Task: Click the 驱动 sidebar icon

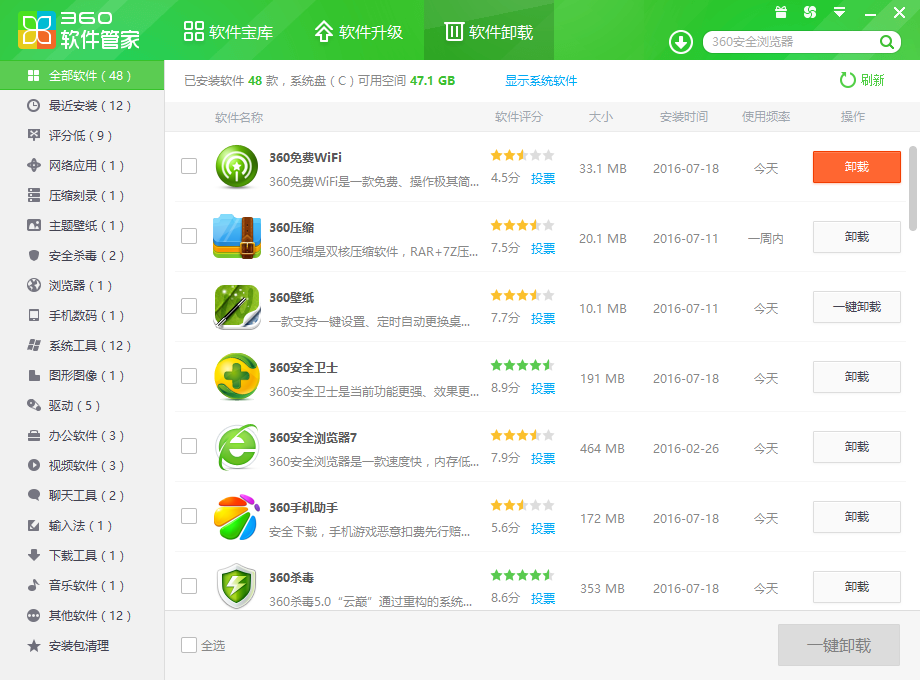Action: (33, 405)
